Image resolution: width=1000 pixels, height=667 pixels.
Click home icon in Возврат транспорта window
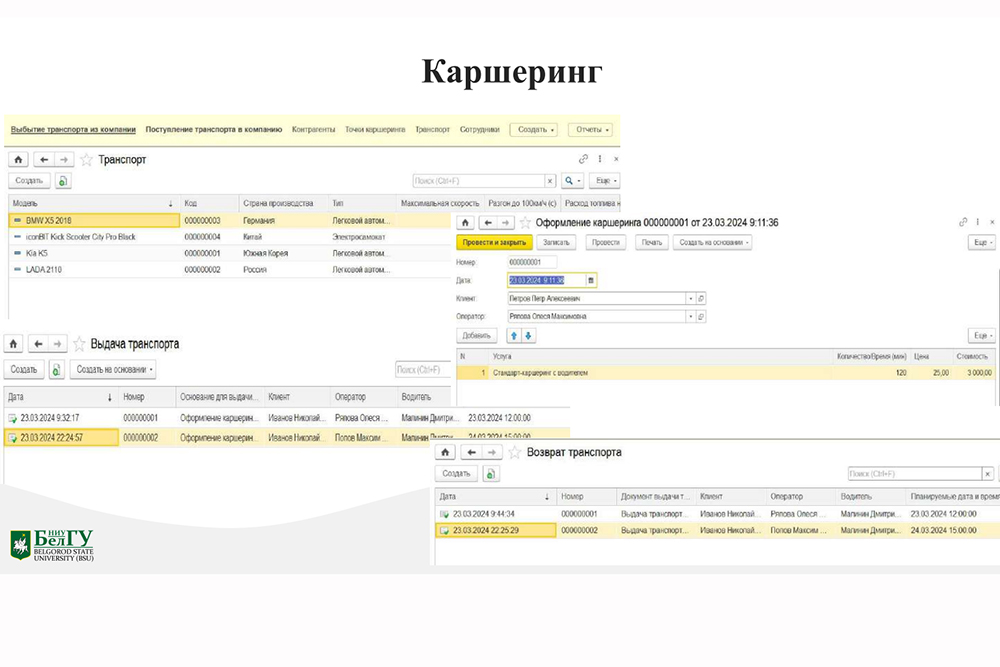[x=447, y=452]
